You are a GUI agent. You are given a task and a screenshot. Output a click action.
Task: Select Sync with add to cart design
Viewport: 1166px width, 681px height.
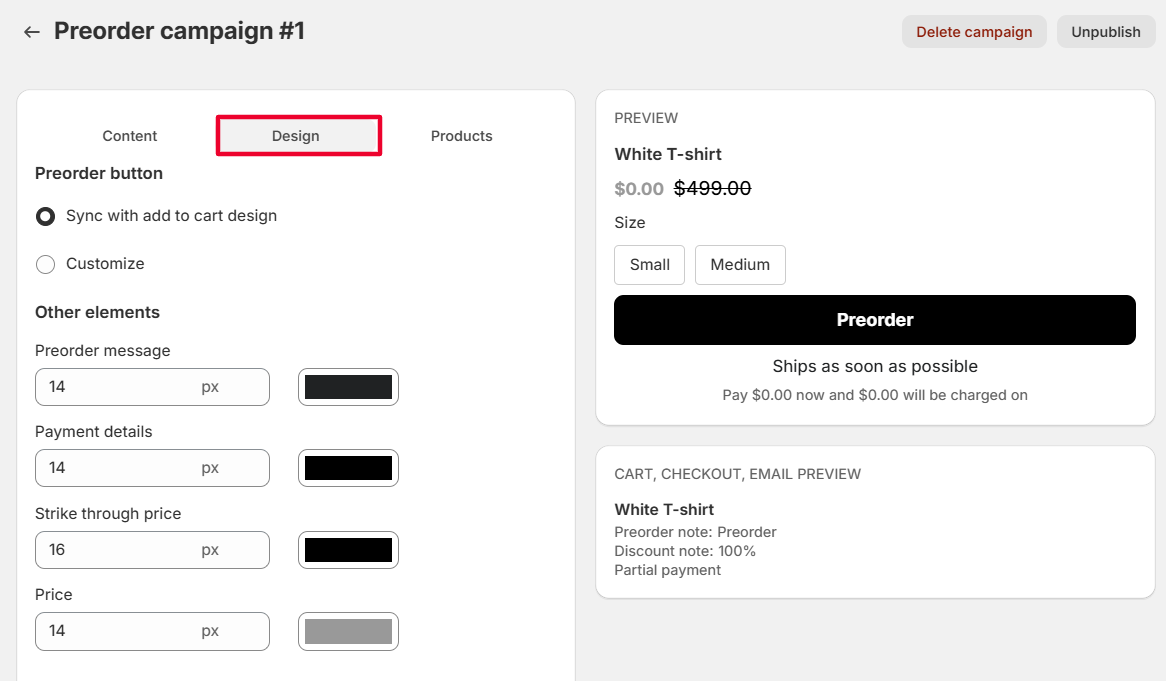[45, 216]
